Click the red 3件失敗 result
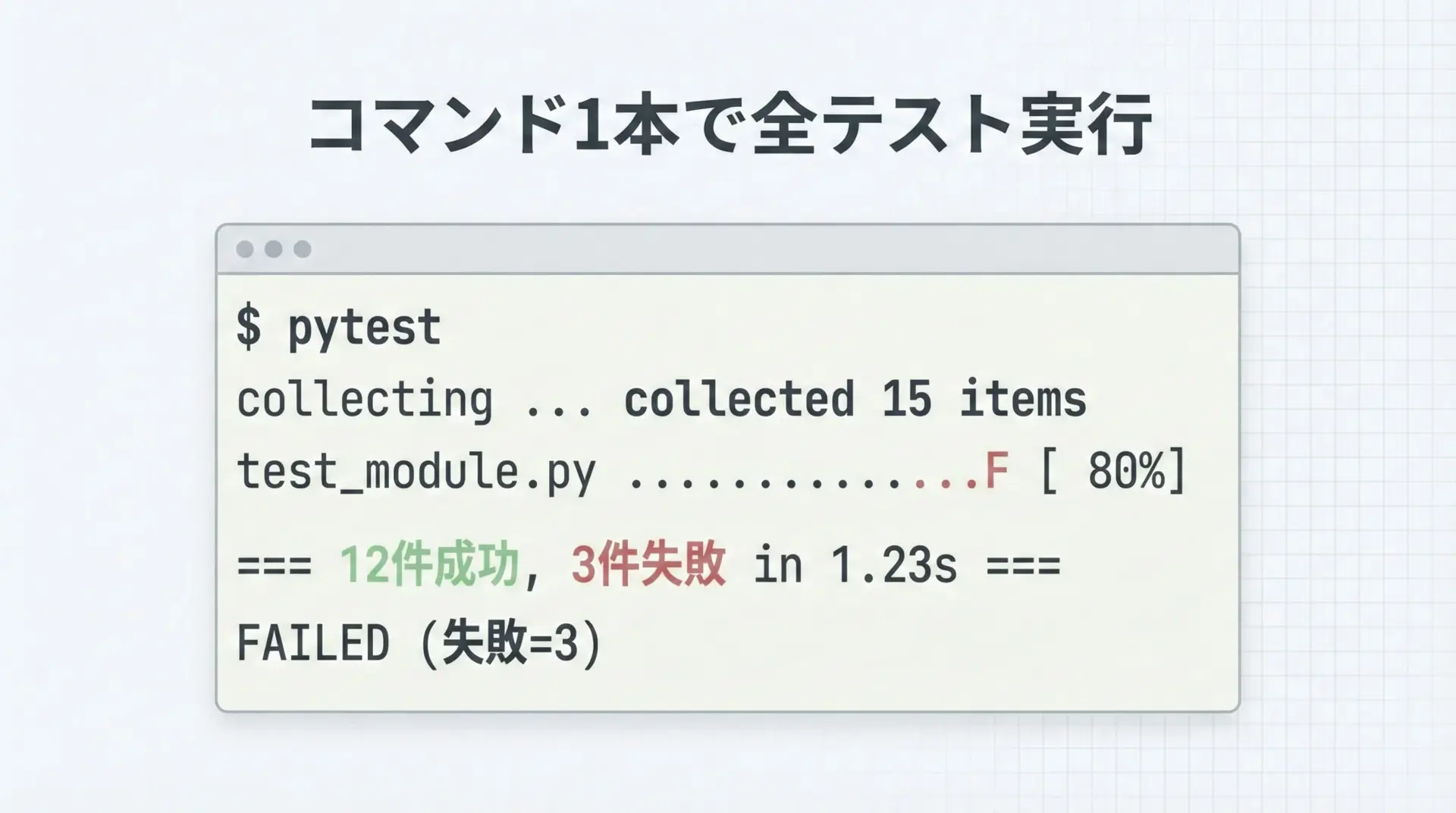Viewport: 1456px width, 813px height. 648,565
